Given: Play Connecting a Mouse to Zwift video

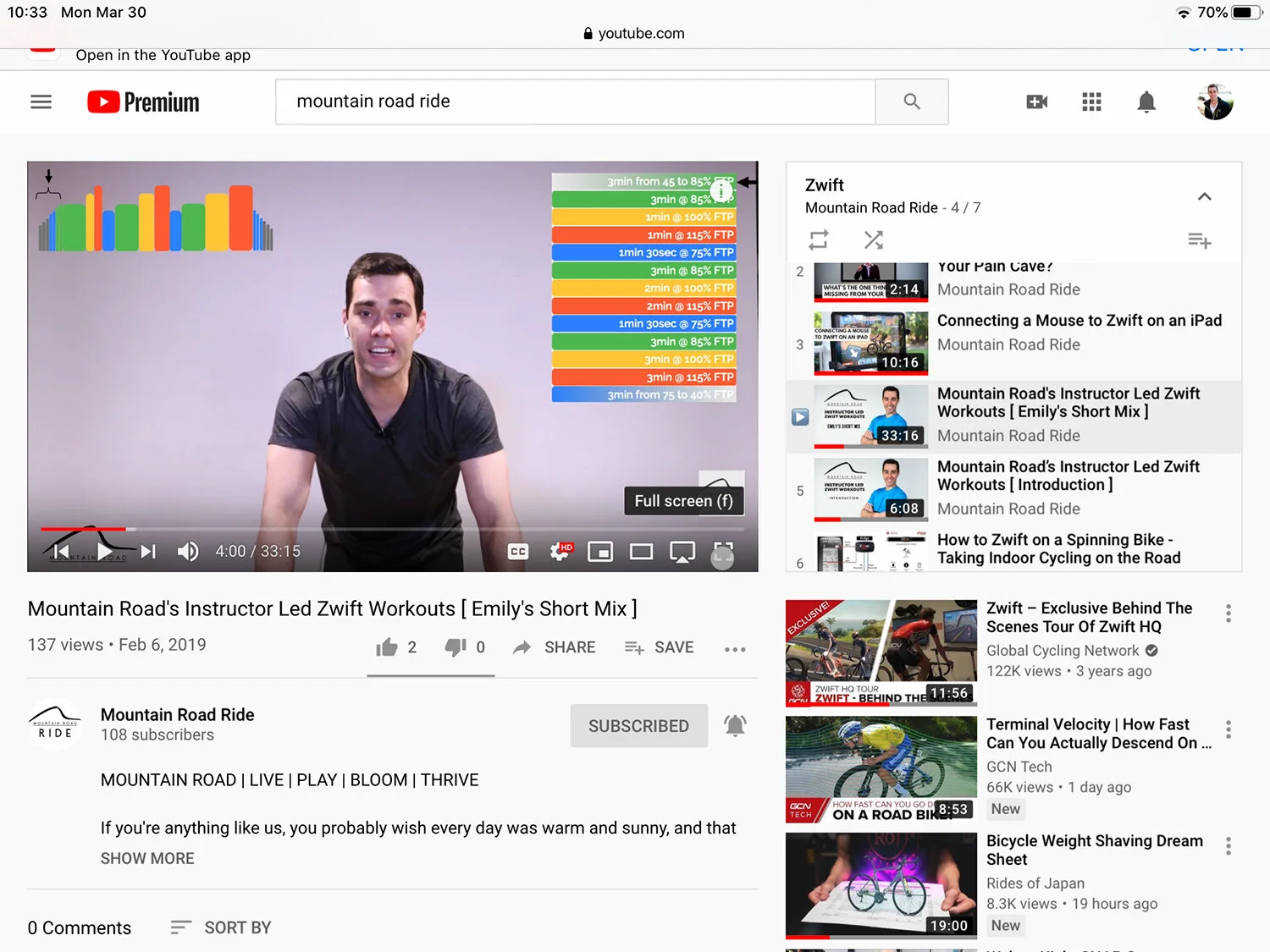Looking at the screenshot, I should tap(1014, 343).
